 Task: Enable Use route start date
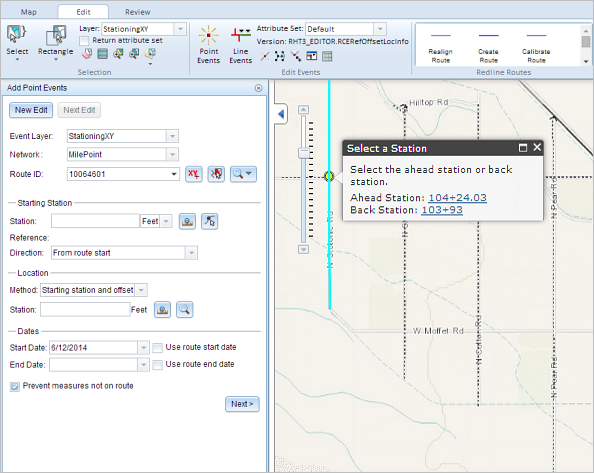point(157,348)
